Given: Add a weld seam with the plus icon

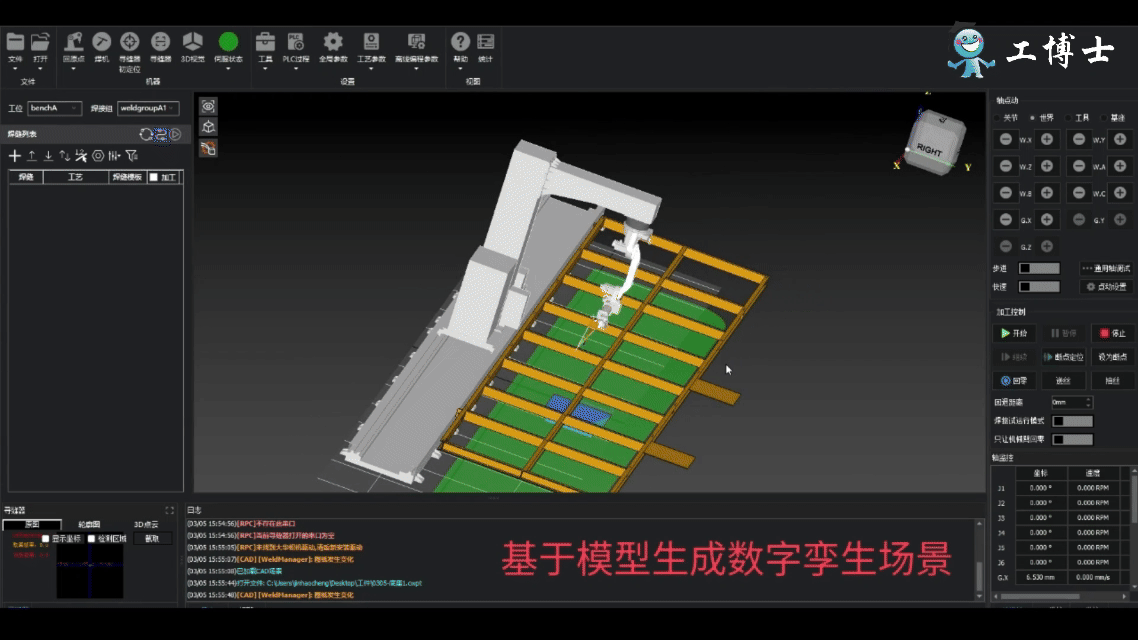Looking at the screenshot, I should pos(14,156).
